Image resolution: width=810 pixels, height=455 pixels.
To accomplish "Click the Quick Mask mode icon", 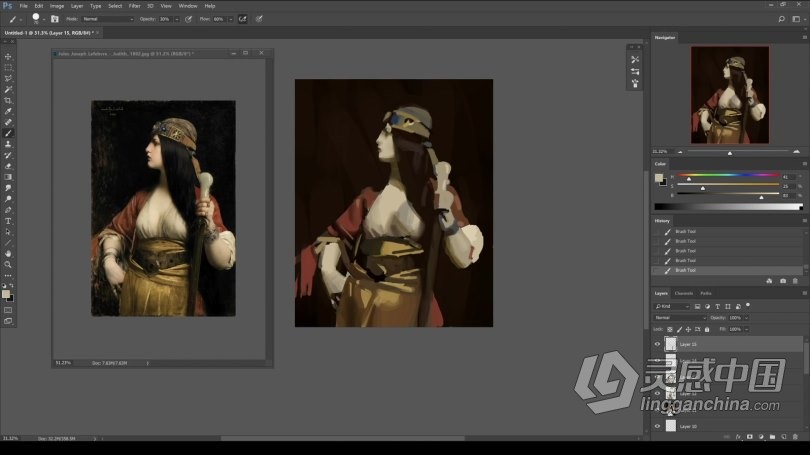I will 8,310.
